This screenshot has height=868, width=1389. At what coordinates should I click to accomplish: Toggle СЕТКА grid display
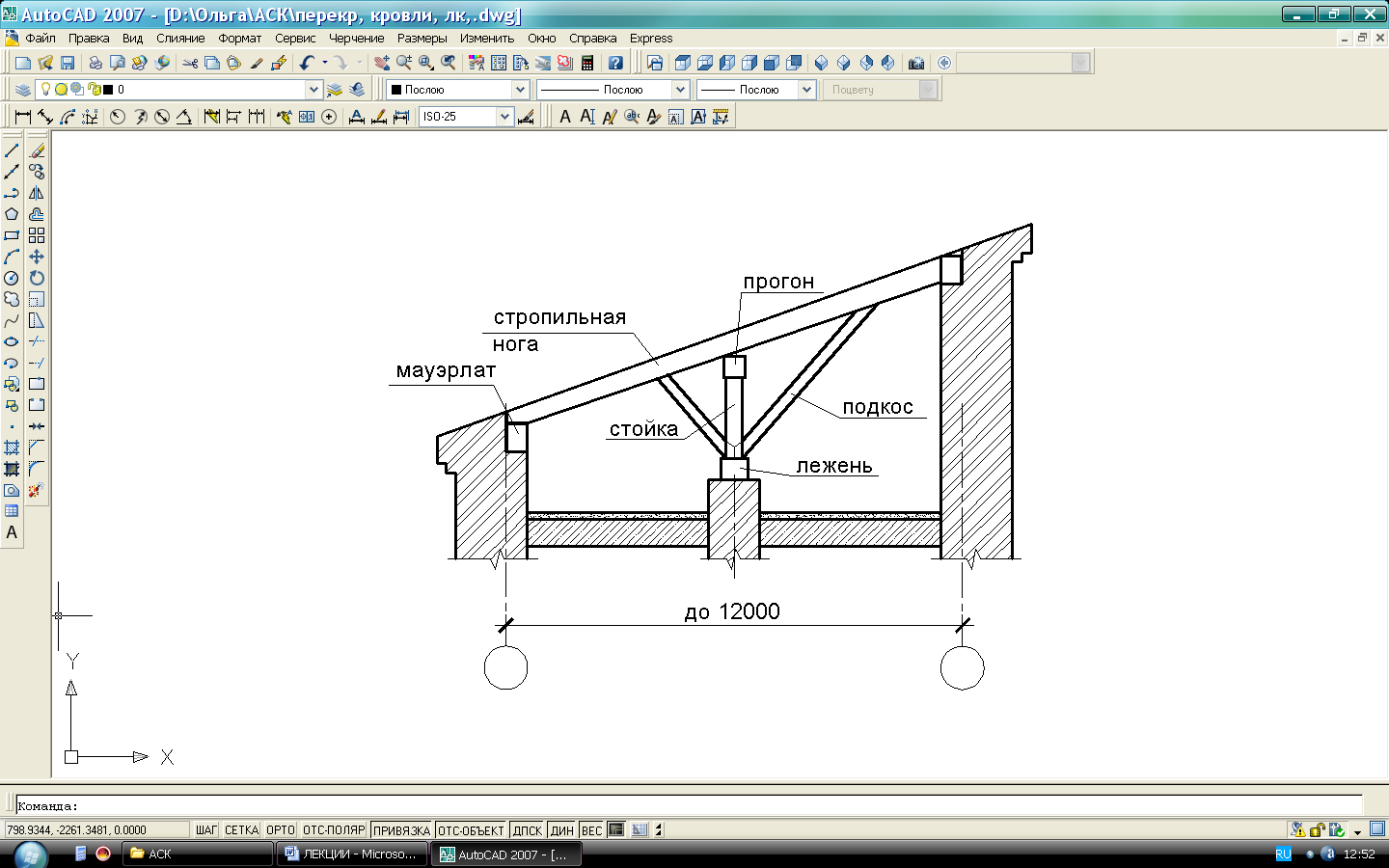(x=241, y=829)
